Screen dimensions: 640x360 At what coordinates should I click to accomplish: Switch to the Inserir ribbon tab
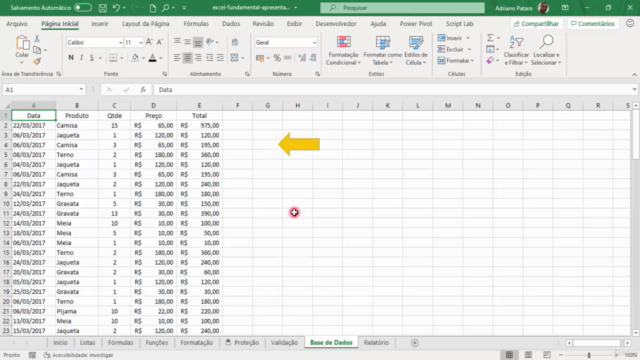click(x=100, y=24)
